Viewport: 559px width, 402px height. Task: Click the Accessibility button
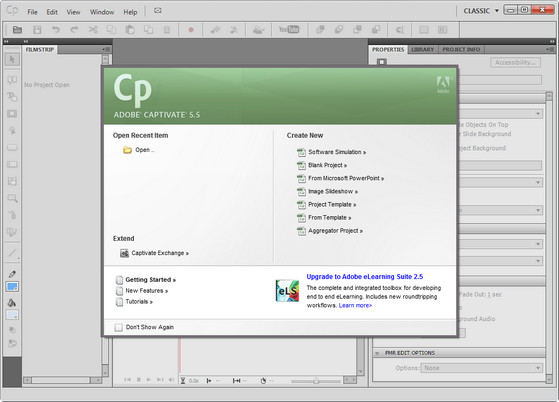[515, 62]
